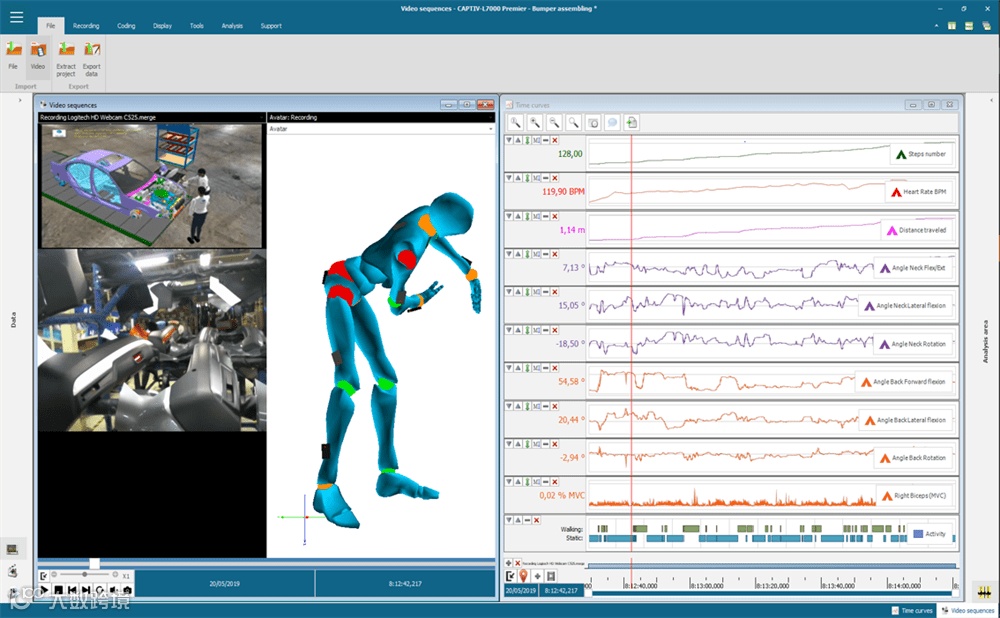This screenshot has width=1000, height=618.
Task: Switch to the Coding ribbon tab
Action: pyautogui.click(x=126, y=26)
